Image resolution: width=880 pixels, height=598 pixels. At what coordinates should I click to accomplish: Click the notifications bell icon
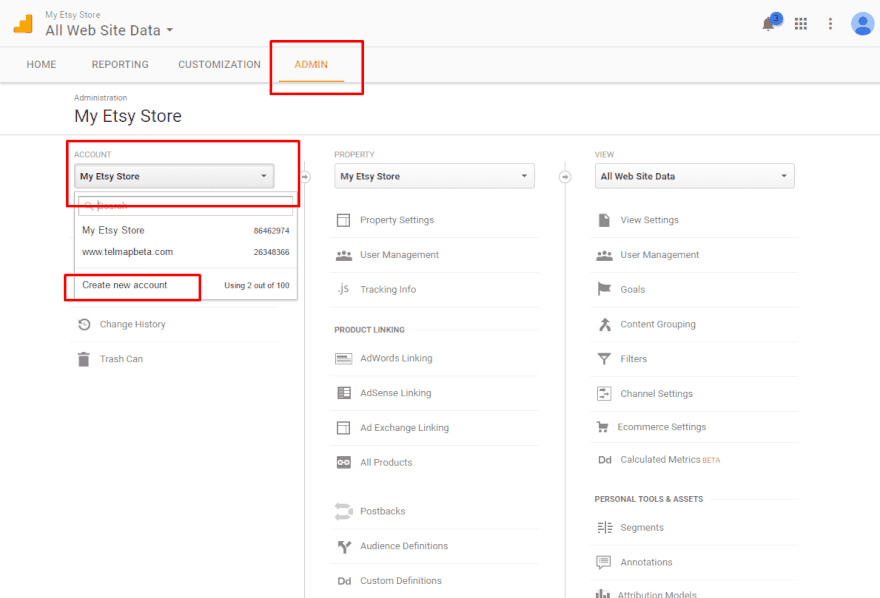coord(769,24)
